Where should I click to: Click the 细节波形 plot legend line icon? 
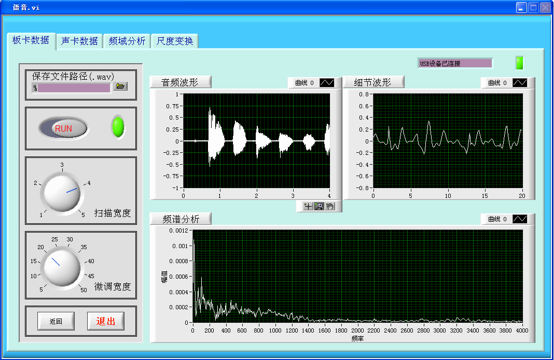(x=520, y=83)
